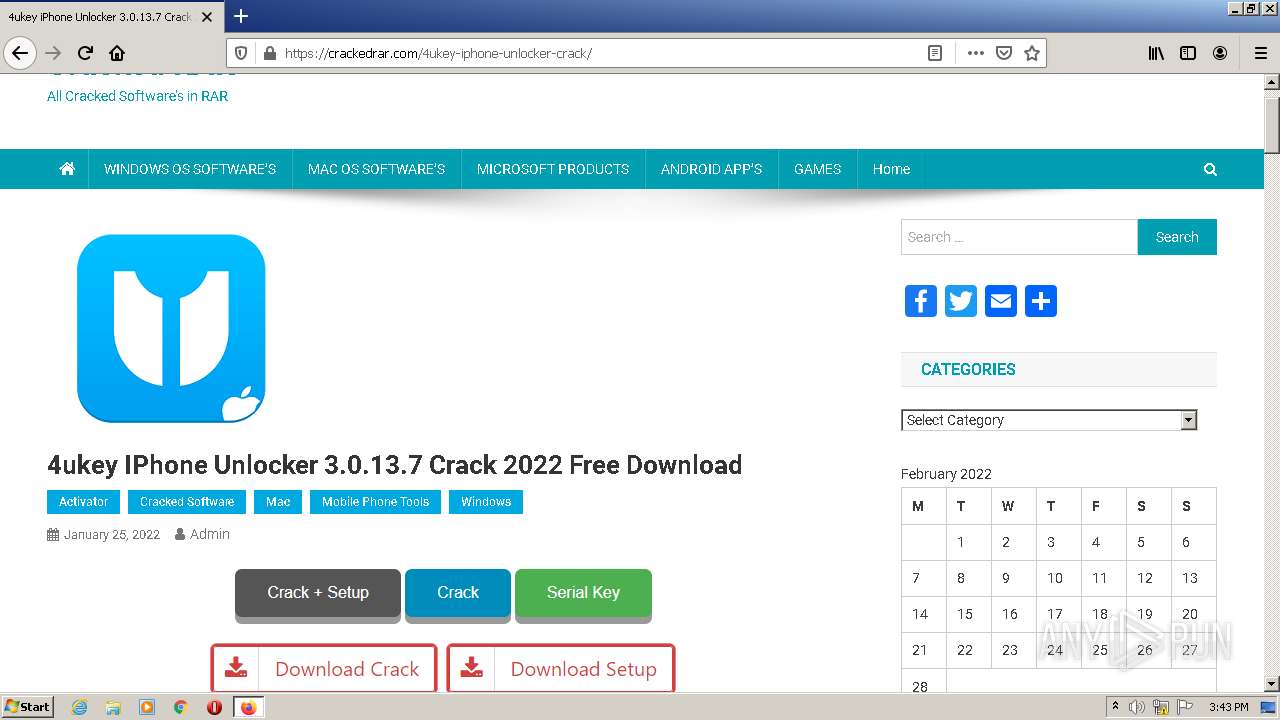Click Firefox icon in the taskbar
Image resolution: width=1280 pixels, height=720 pixels.
(x=248, y=707)
